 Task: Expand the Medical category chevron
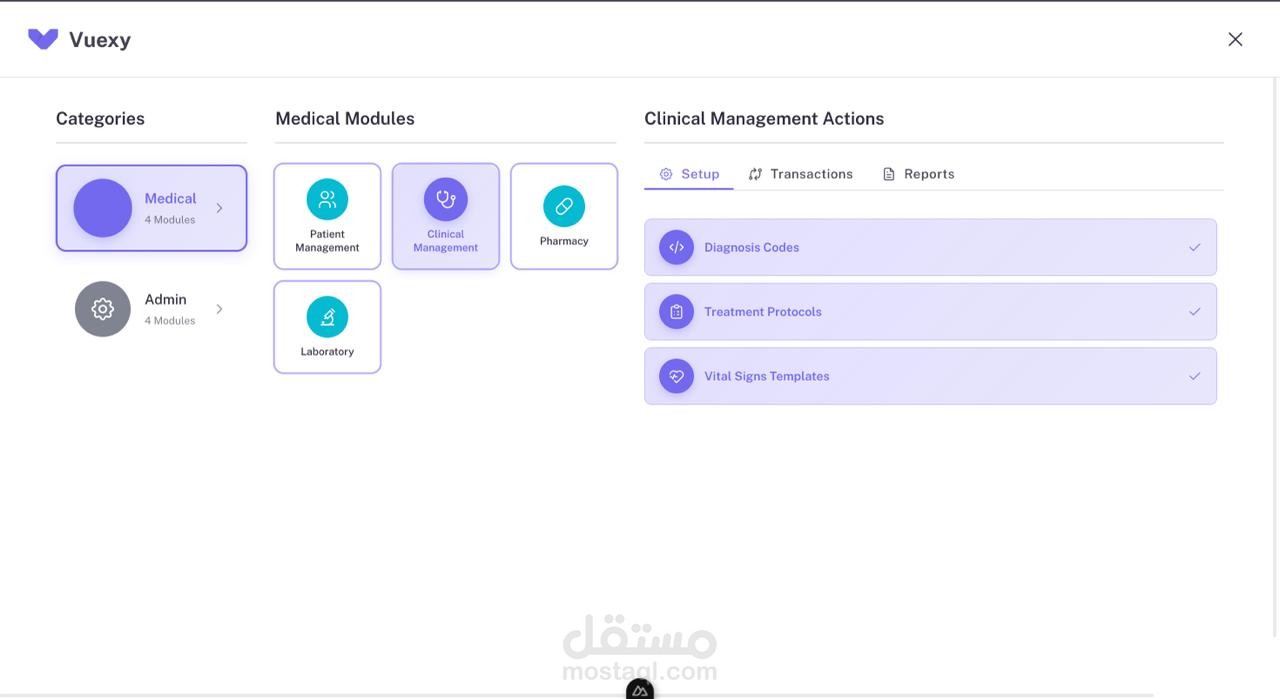220,208
